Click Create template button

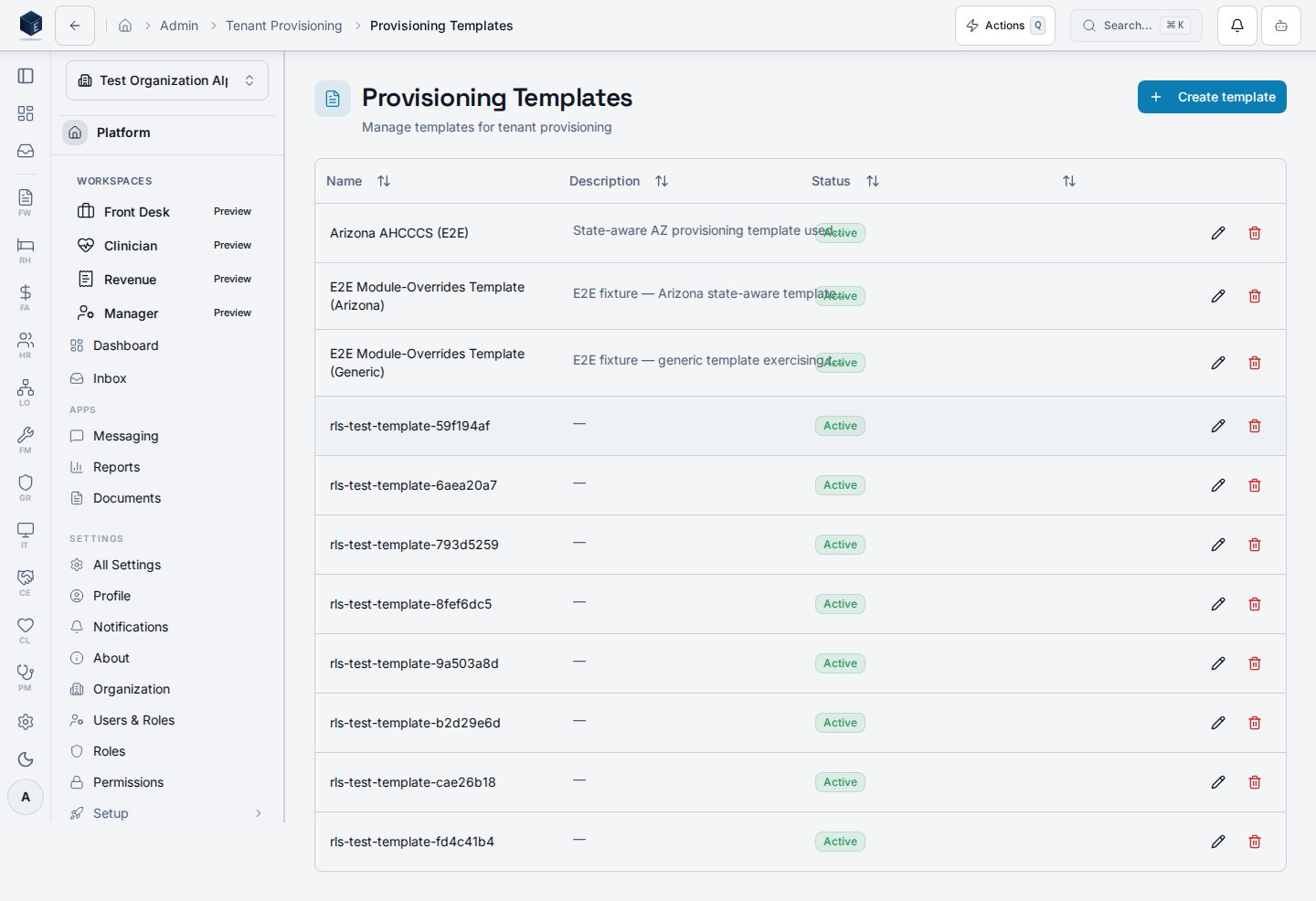[1212, 97]
